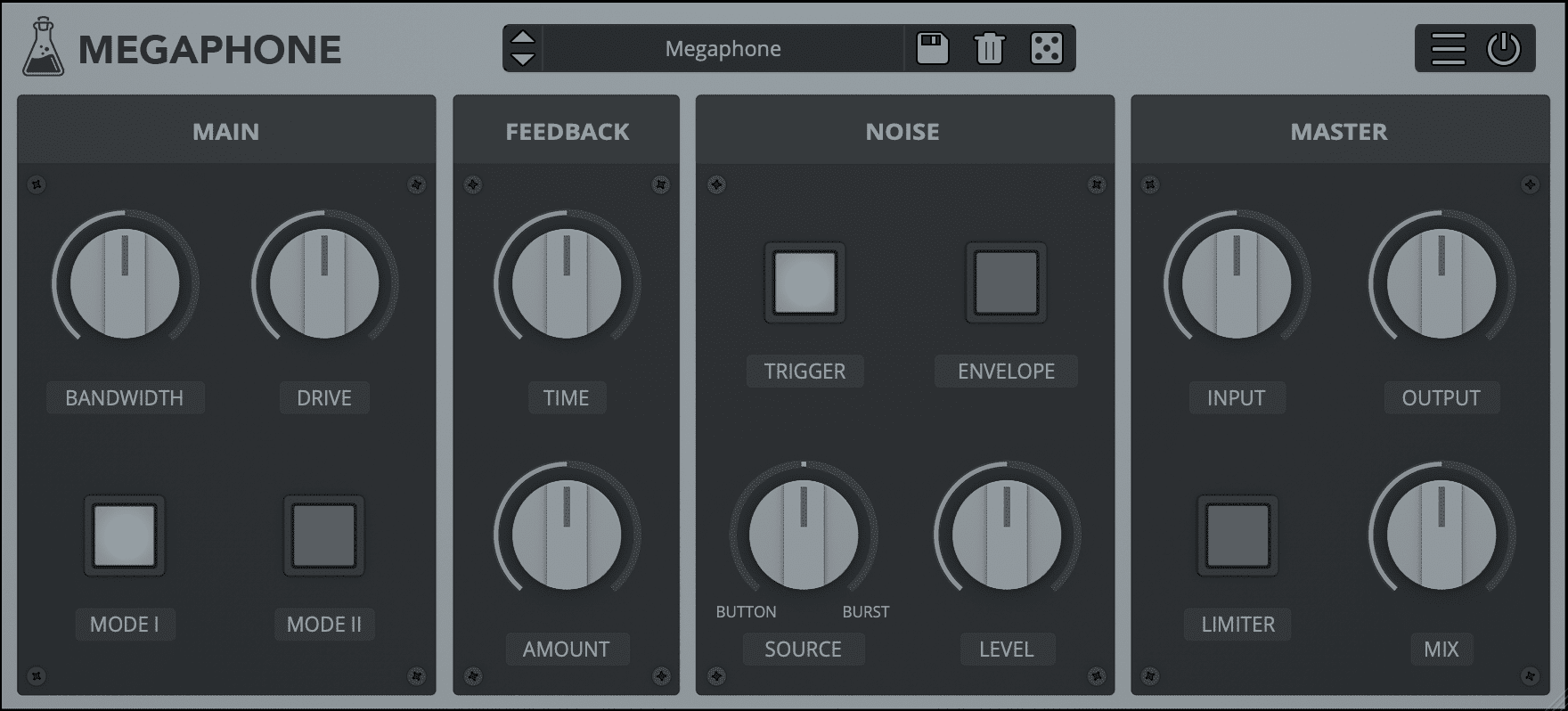Click the Drive knob
This screenshot has height=711, width=1568.
pyautogui.click(x=324, y=284)
